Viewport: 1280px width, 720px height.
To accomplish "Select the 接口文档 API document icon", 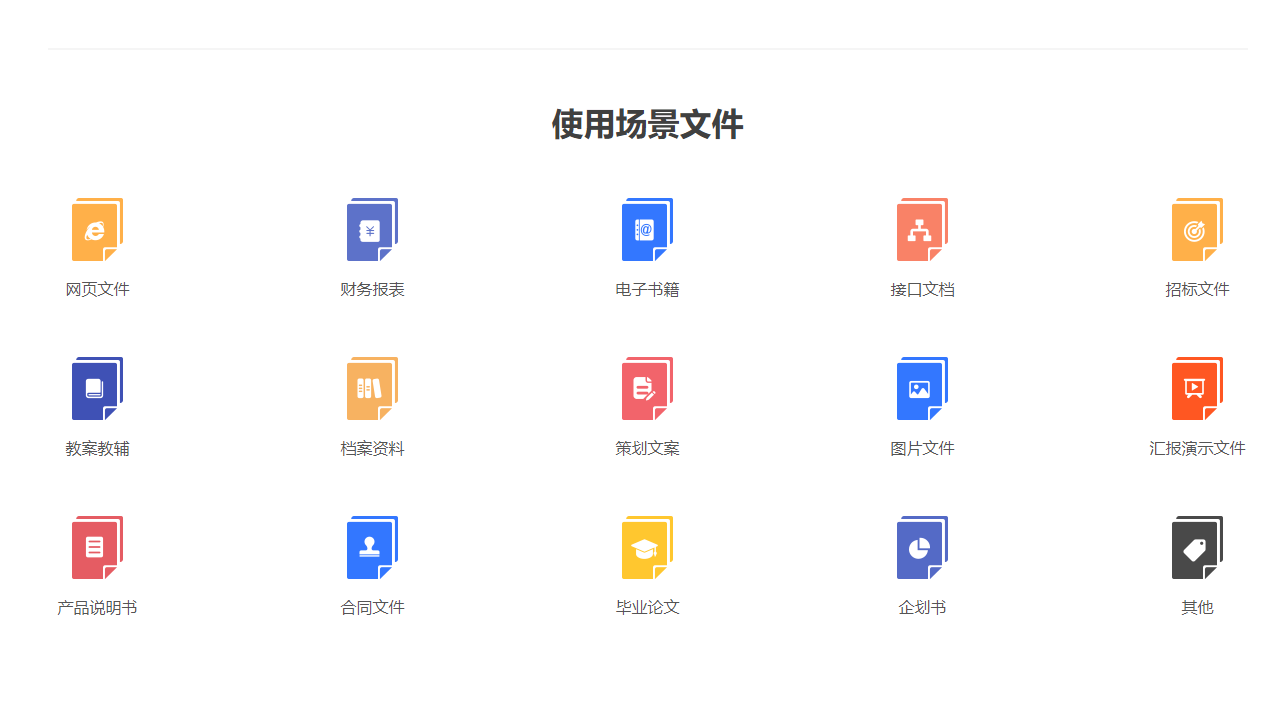I will [920, 229].
